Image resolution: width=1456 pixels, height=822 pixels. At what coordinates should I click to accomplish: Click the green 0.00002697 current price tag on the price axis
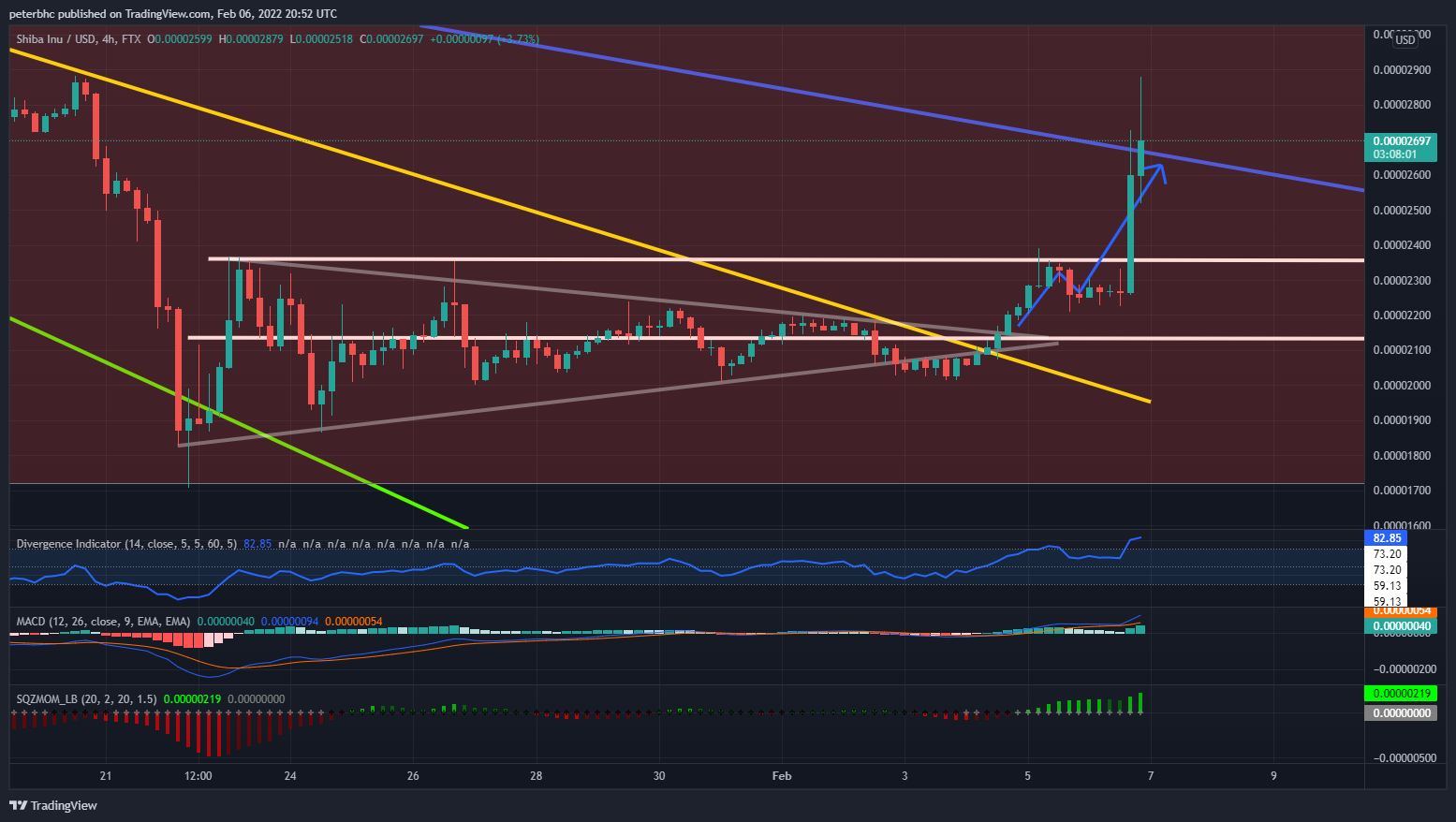(x=1402, y=140)
